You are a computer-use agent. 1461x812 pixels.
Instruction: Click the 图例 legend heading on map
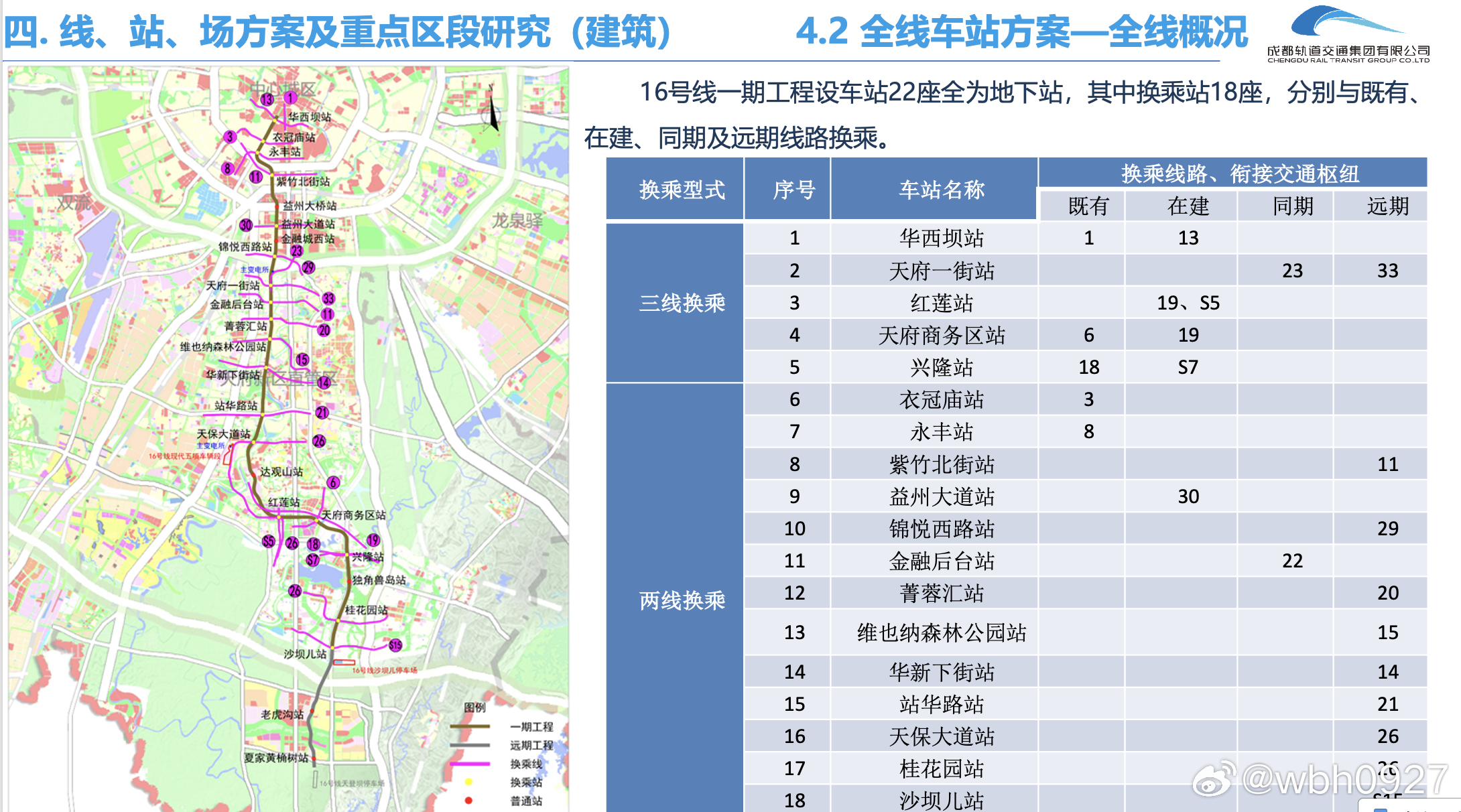475,707
